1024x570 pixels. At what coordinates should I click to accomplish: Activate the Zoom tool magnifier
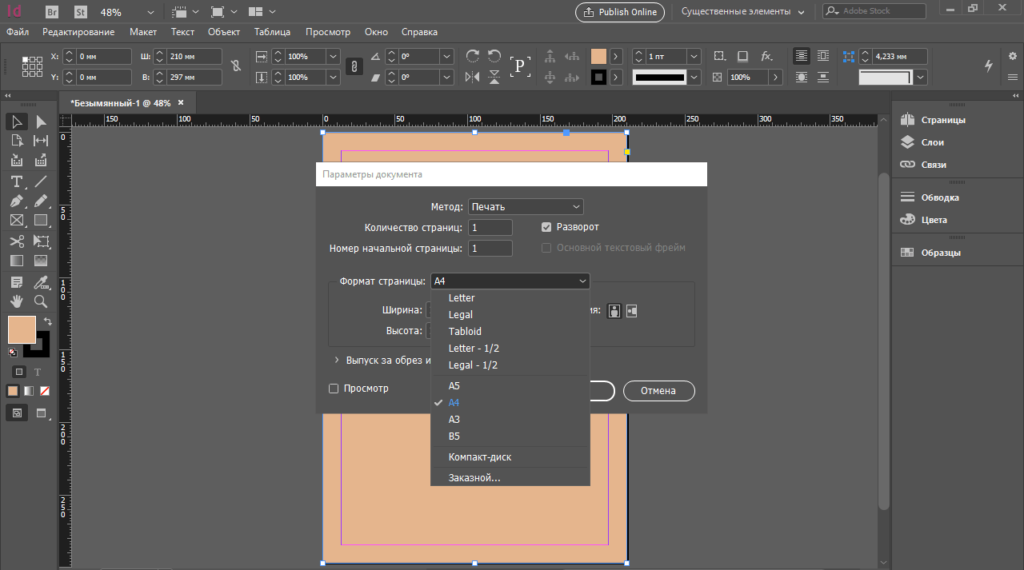tap(41, 301)
